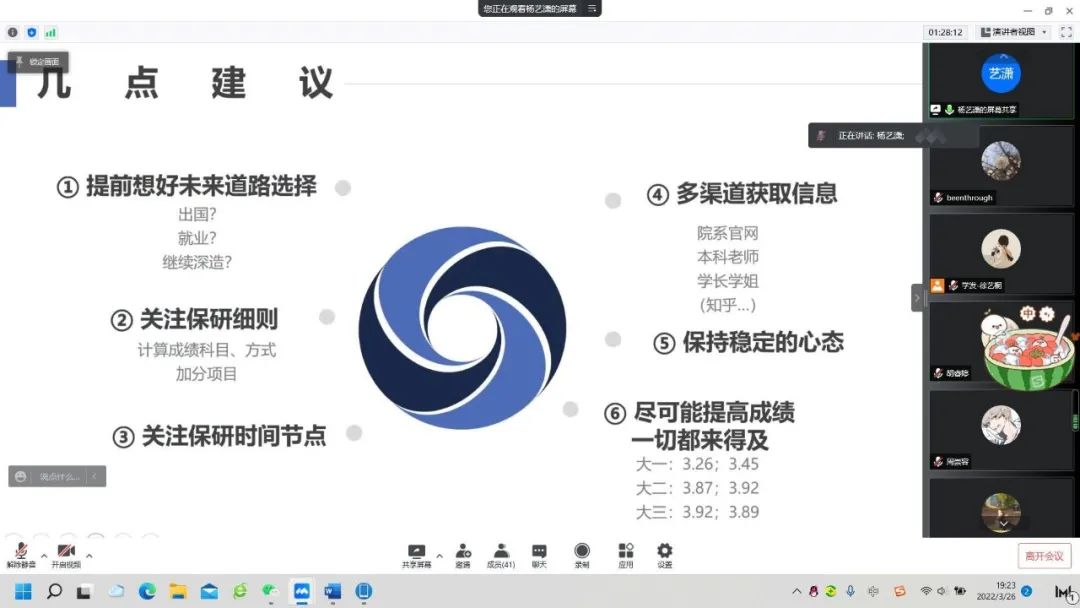Click heading ② 关注保研细则
Image resolution: width=1080 pixels, height=608 pixels.
194,319
